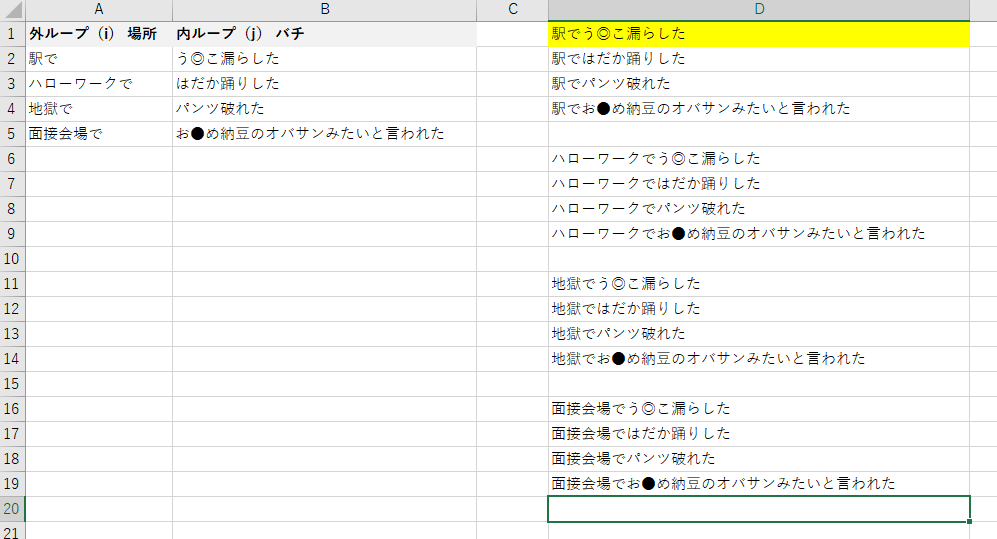
Task: Select cell '面接会場で' in column A
Action: (99, 133)
